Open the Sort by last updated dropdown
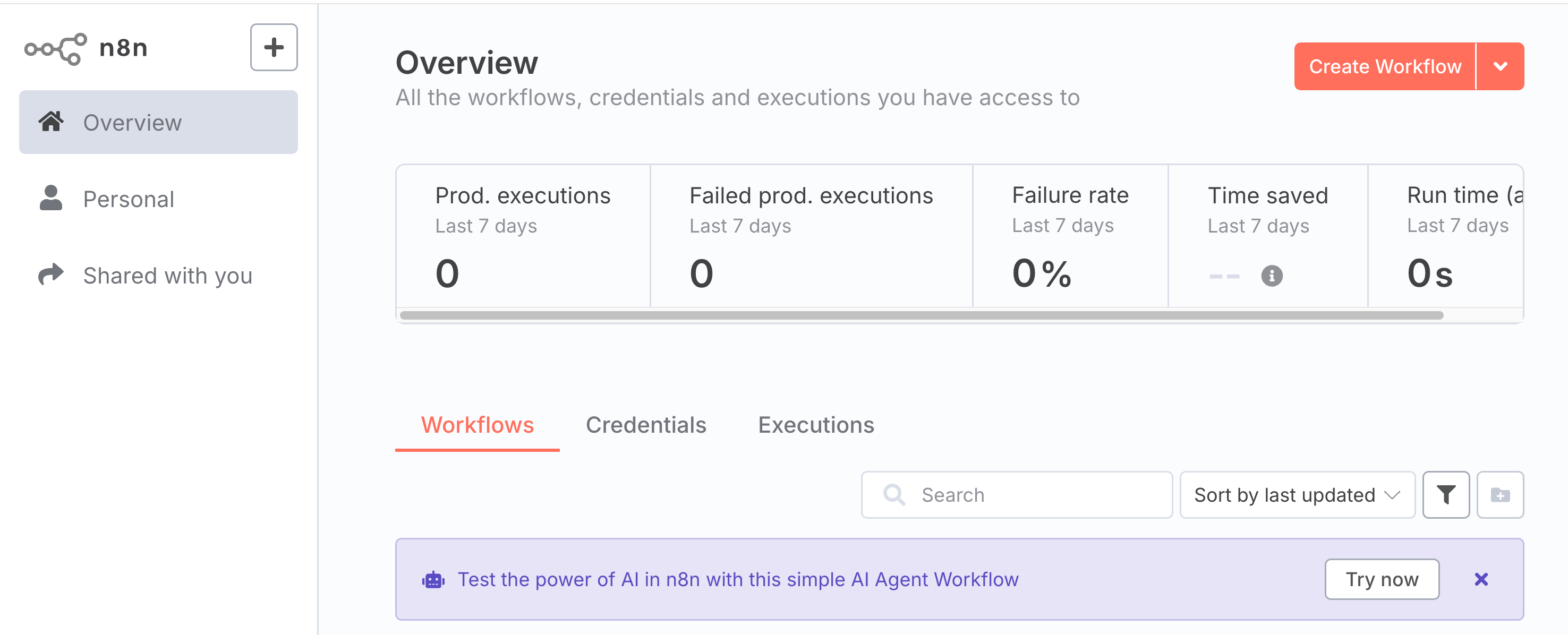 pos(1297,494)
